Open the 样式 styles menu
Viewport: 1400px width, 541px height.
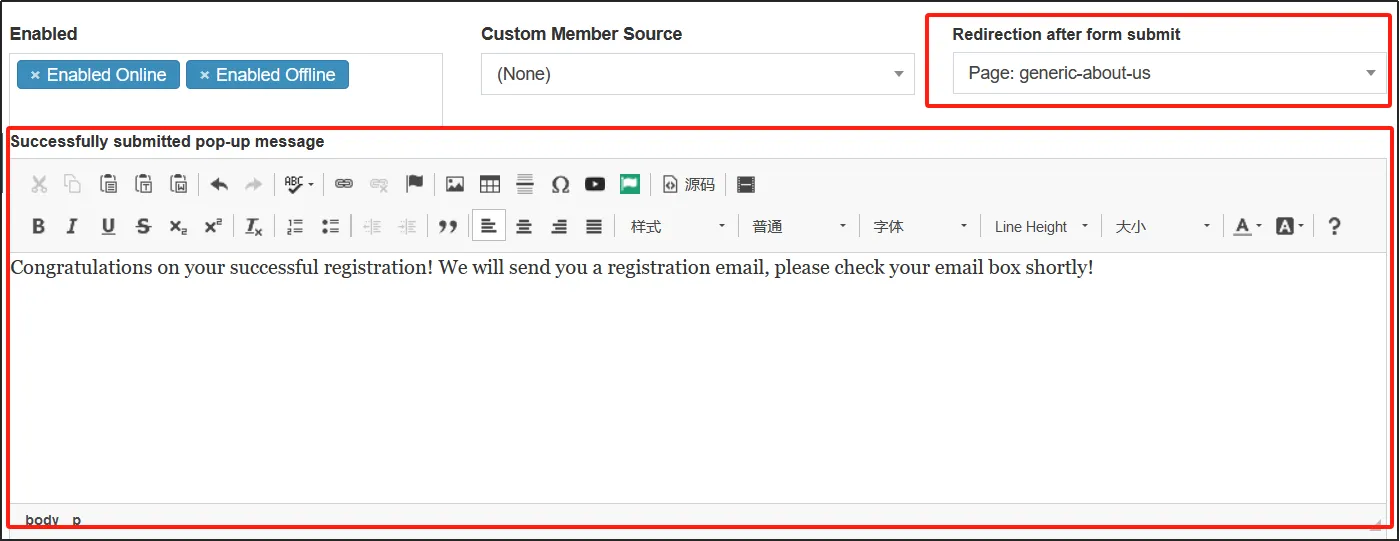click(677, 227)
